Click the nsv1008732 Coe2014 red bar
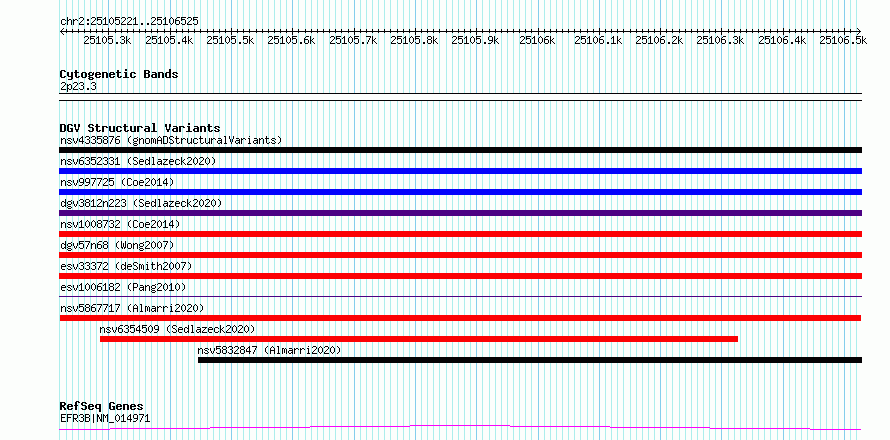 click(x=460, y=234)
